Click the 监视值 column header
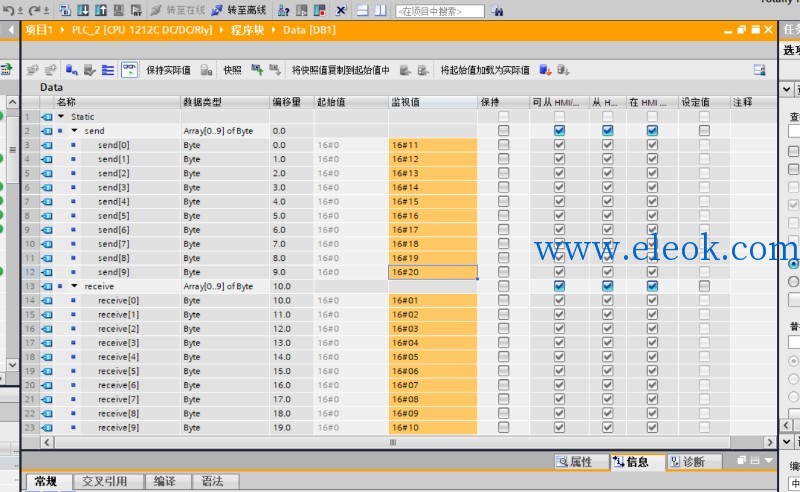This screenshot has width=800, height=492. (x=433, y=102)
